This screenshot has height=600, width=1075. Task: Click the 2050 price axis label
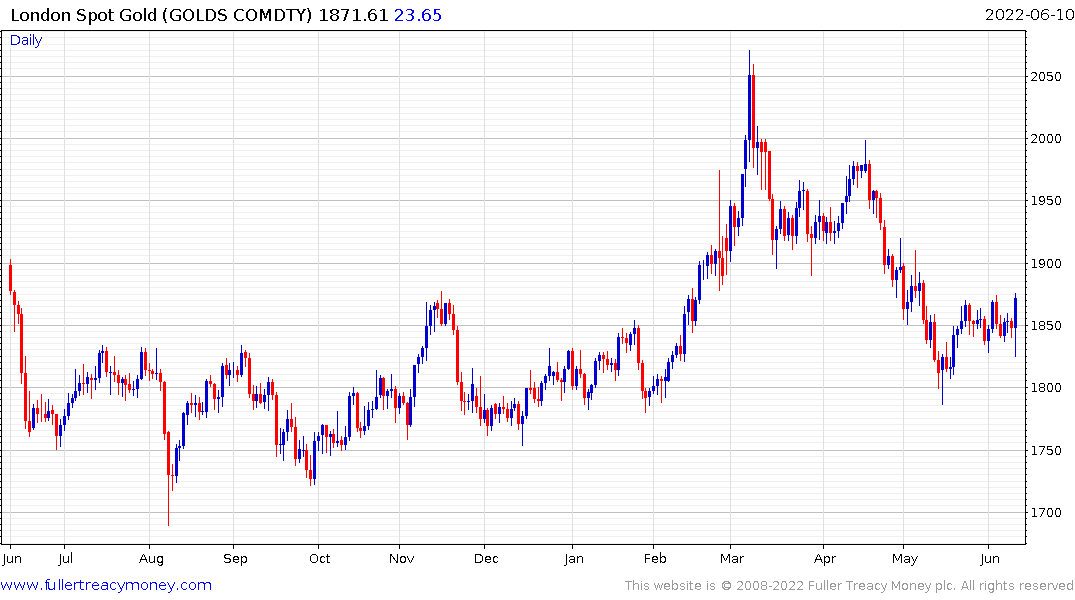point(1046,77)
